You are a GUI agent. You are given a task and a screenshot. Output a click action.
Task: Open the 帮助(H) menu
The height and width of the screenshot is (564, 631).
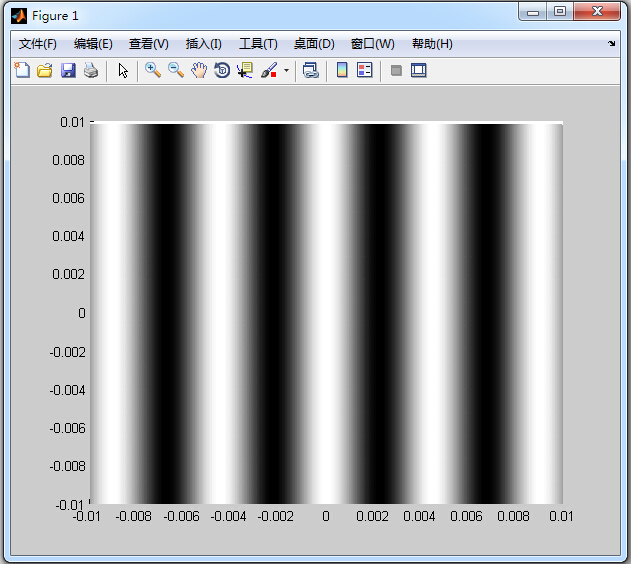(432, 44)
